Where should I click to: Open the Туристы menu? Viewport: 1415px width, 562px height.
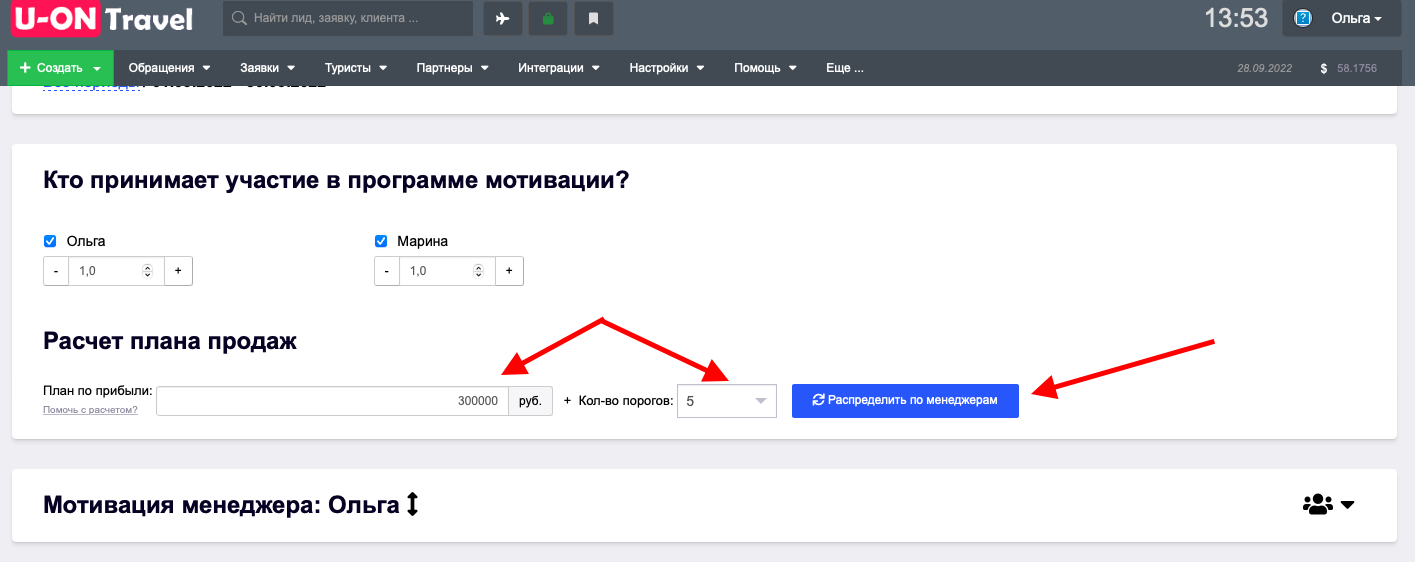[x=357, y=68]
